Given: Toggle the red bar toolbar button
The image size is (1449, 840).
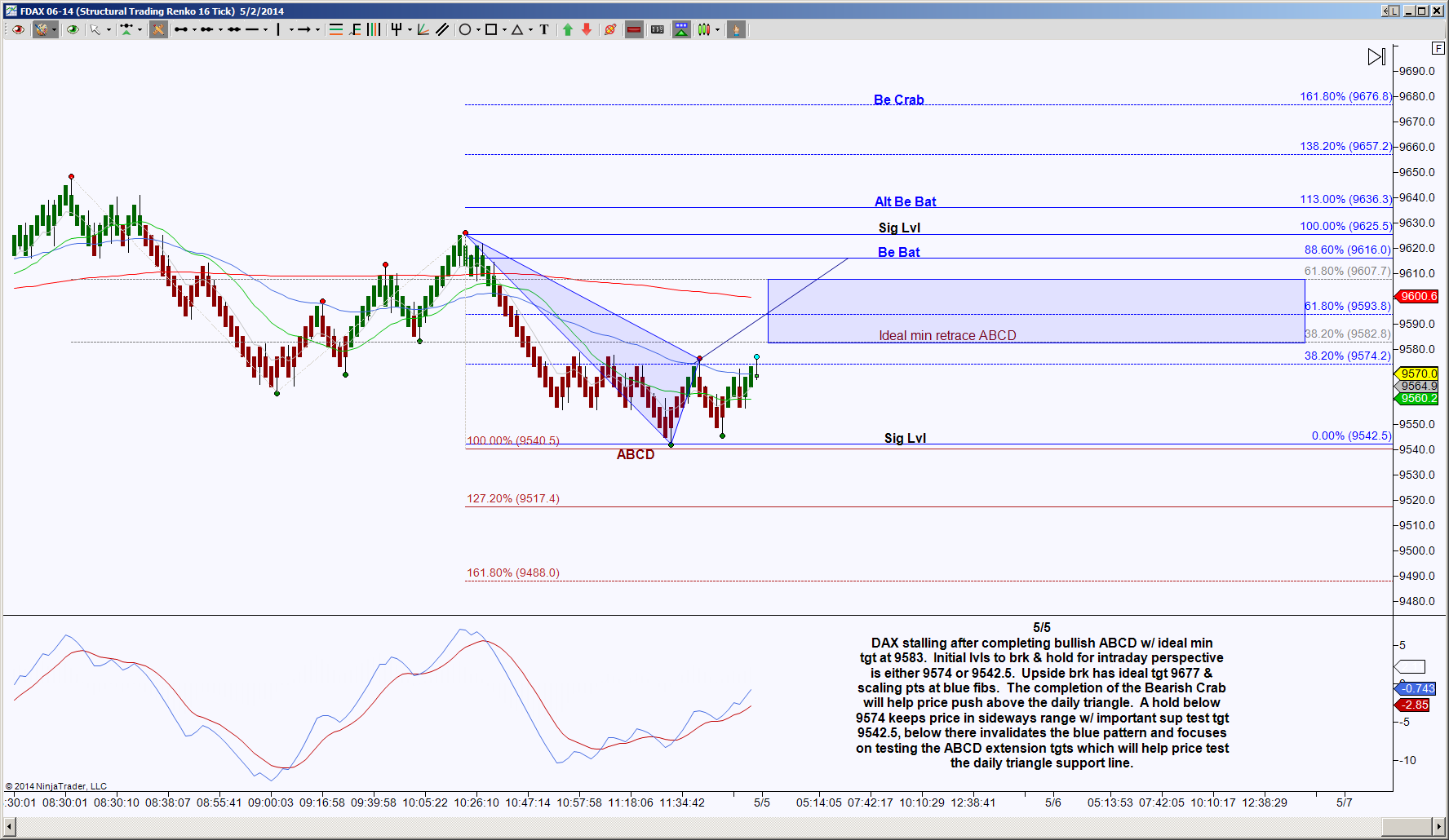Looking at the screenshot, I should pyautogui.click(x=634, y=29).
